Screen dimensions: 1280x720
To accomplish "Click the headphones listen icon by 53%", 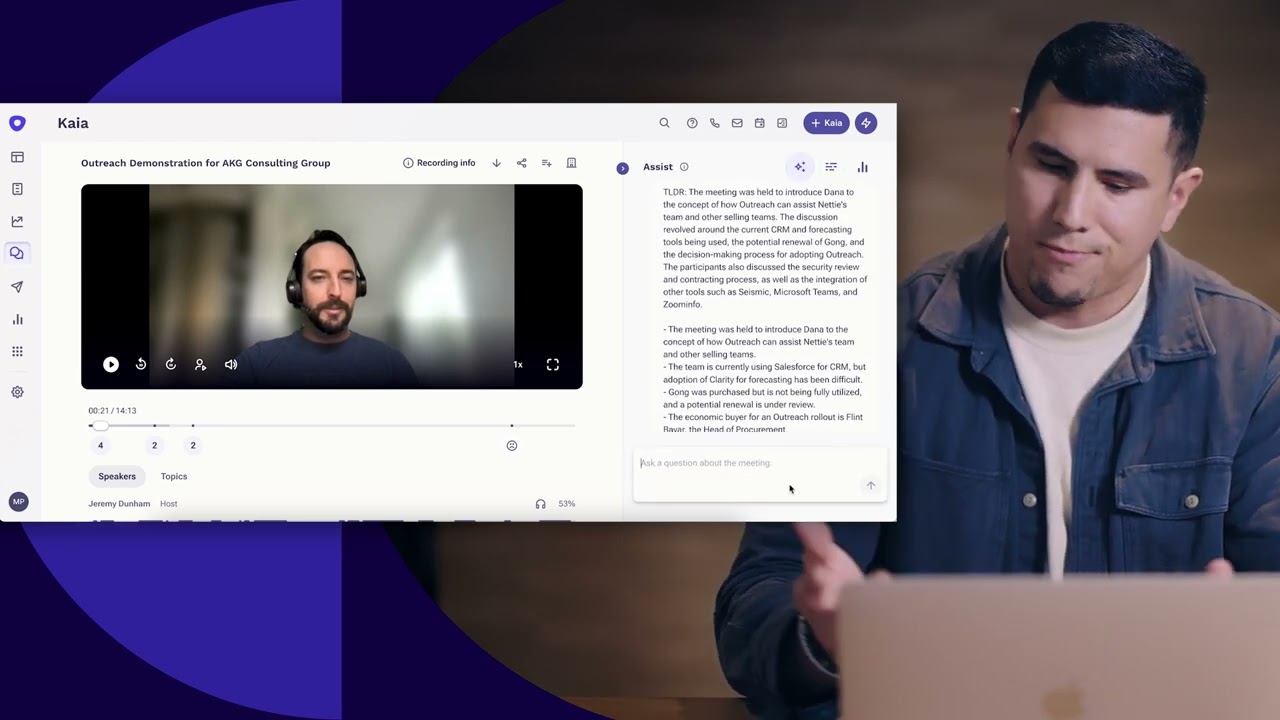I will [x=541, y=504].
